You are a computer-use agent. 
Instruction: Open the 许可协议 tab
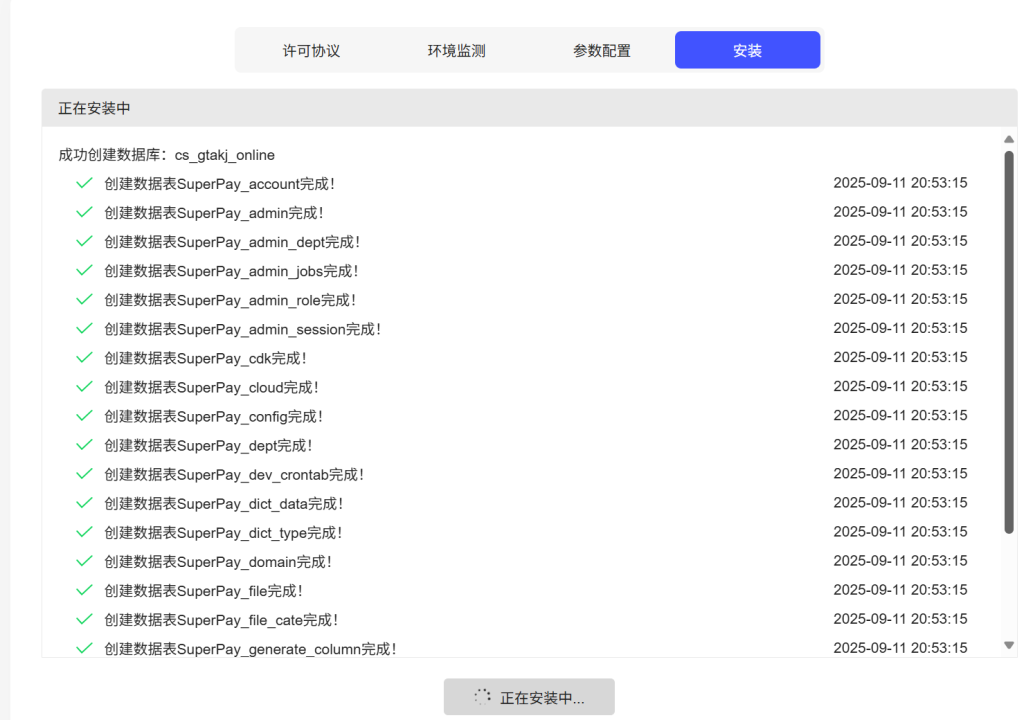[x=311, y=50]
